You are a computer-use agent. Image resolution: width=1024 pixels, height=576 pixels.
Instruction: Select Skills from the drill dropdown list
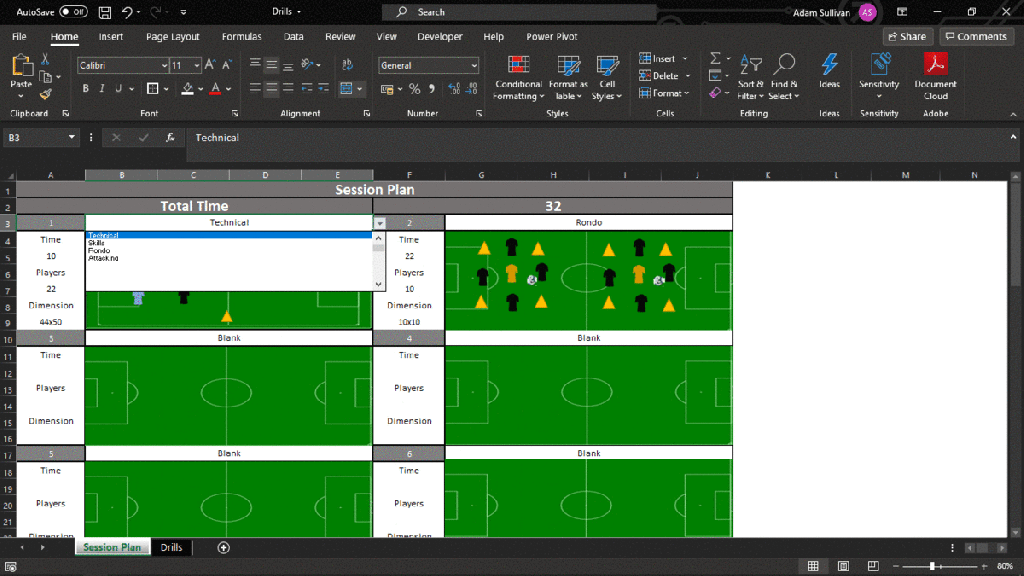[x=96, y=243]
